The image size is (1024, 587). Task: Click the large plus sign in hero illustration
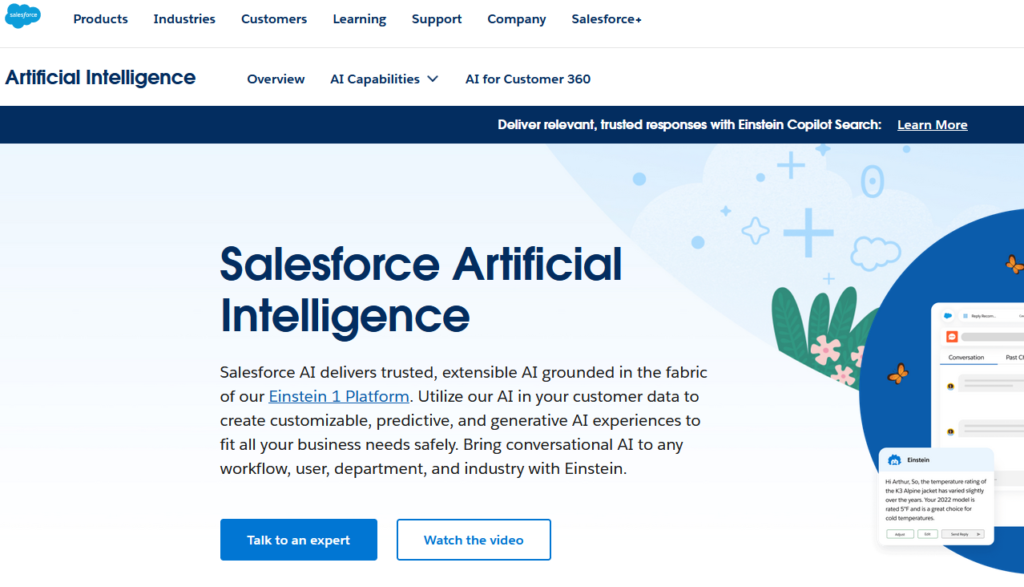tap(808, 234)
